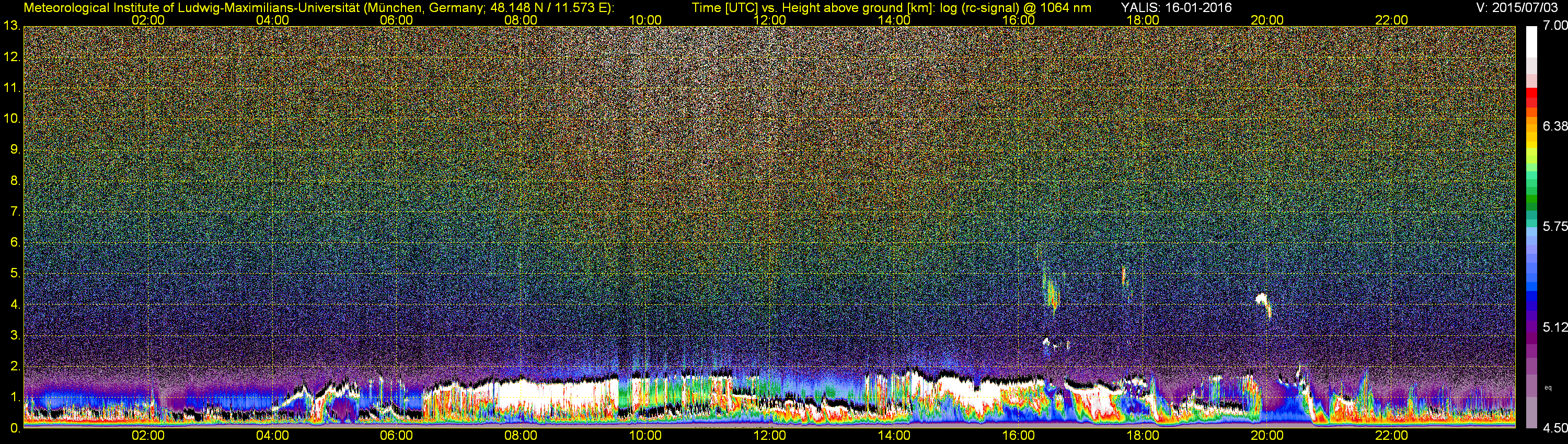Click the 12:00 label on the bottom time axis

point(769,436)
